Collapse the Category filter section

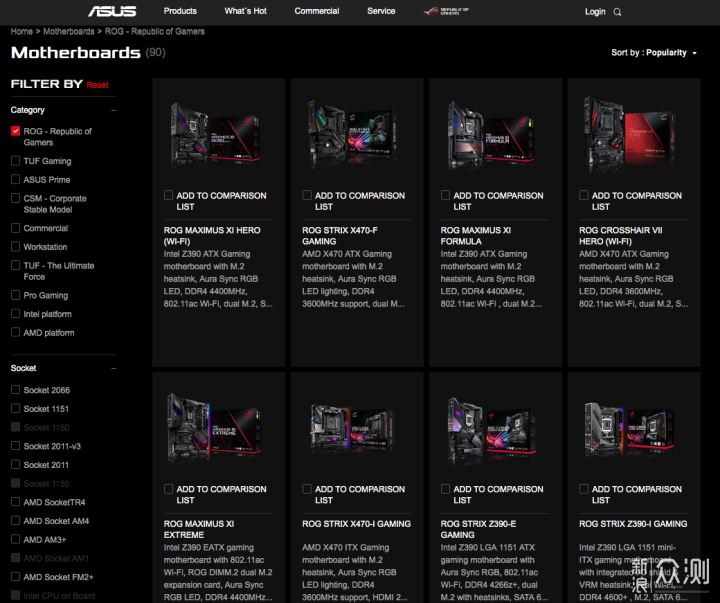point(113,110)
